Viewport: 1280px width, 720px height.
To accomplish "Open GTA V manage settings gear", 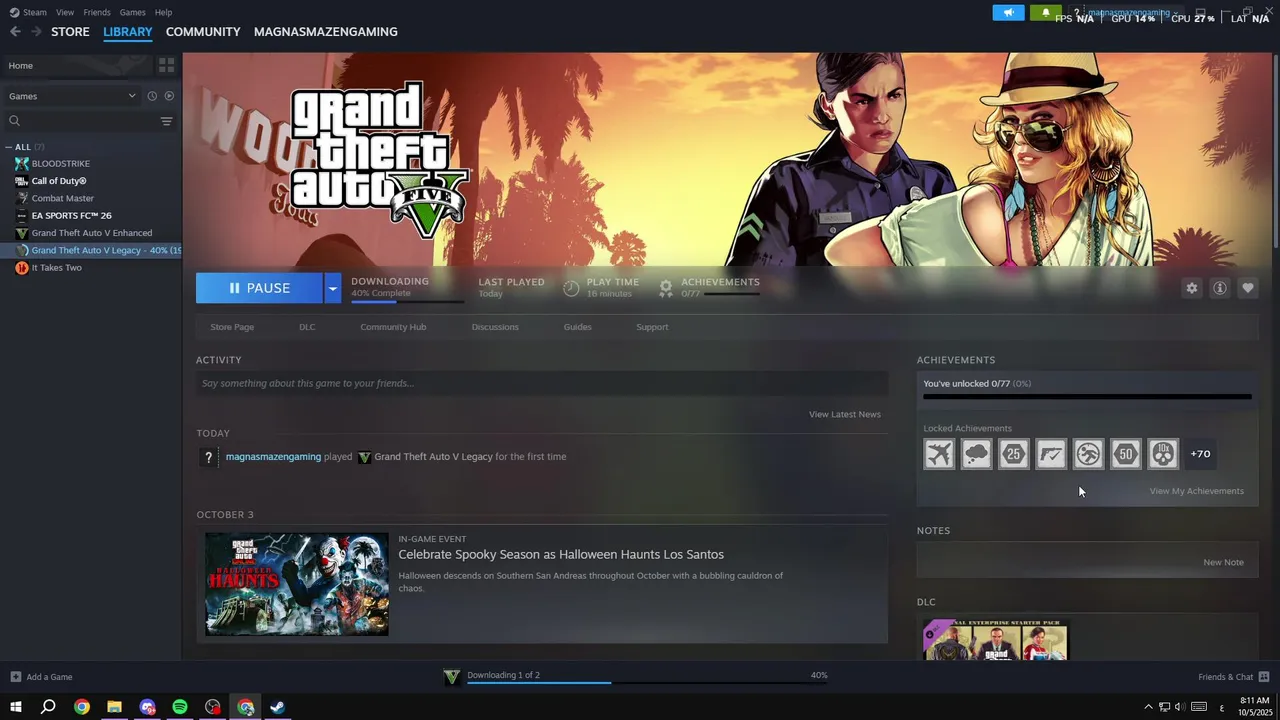I will tap(1191, 288).
